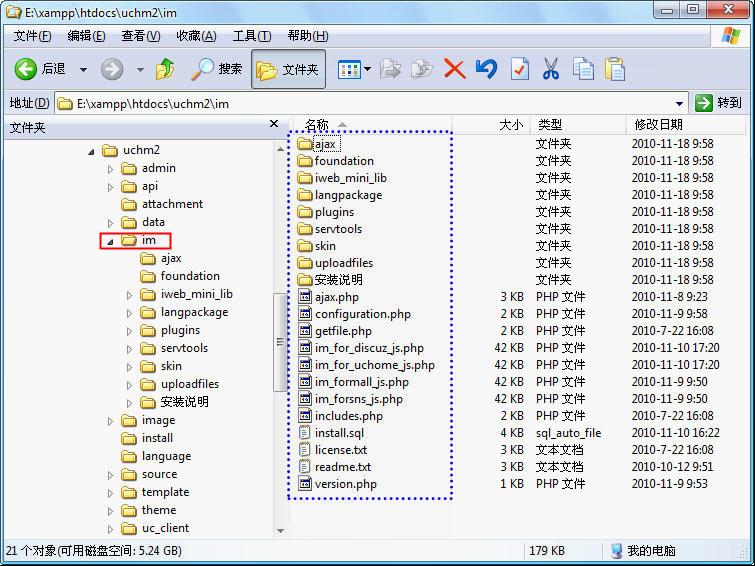
Task: Open the Favorites (收藏) menu
Action: click(x=196, y=36)
